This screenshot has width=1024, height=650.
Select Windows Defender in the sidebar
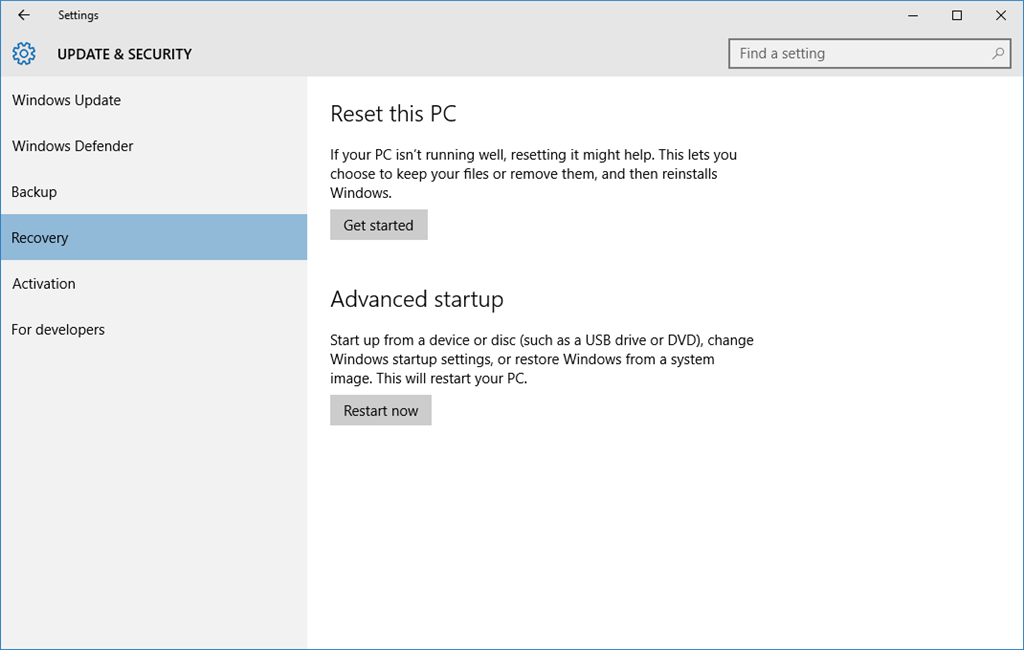153,146
